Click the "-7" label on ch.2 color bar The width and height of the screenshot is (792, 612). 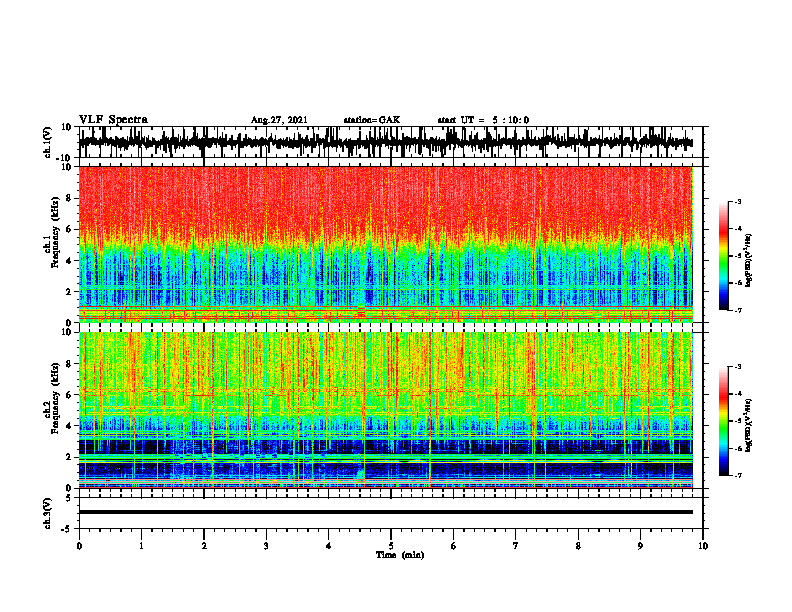738,476
